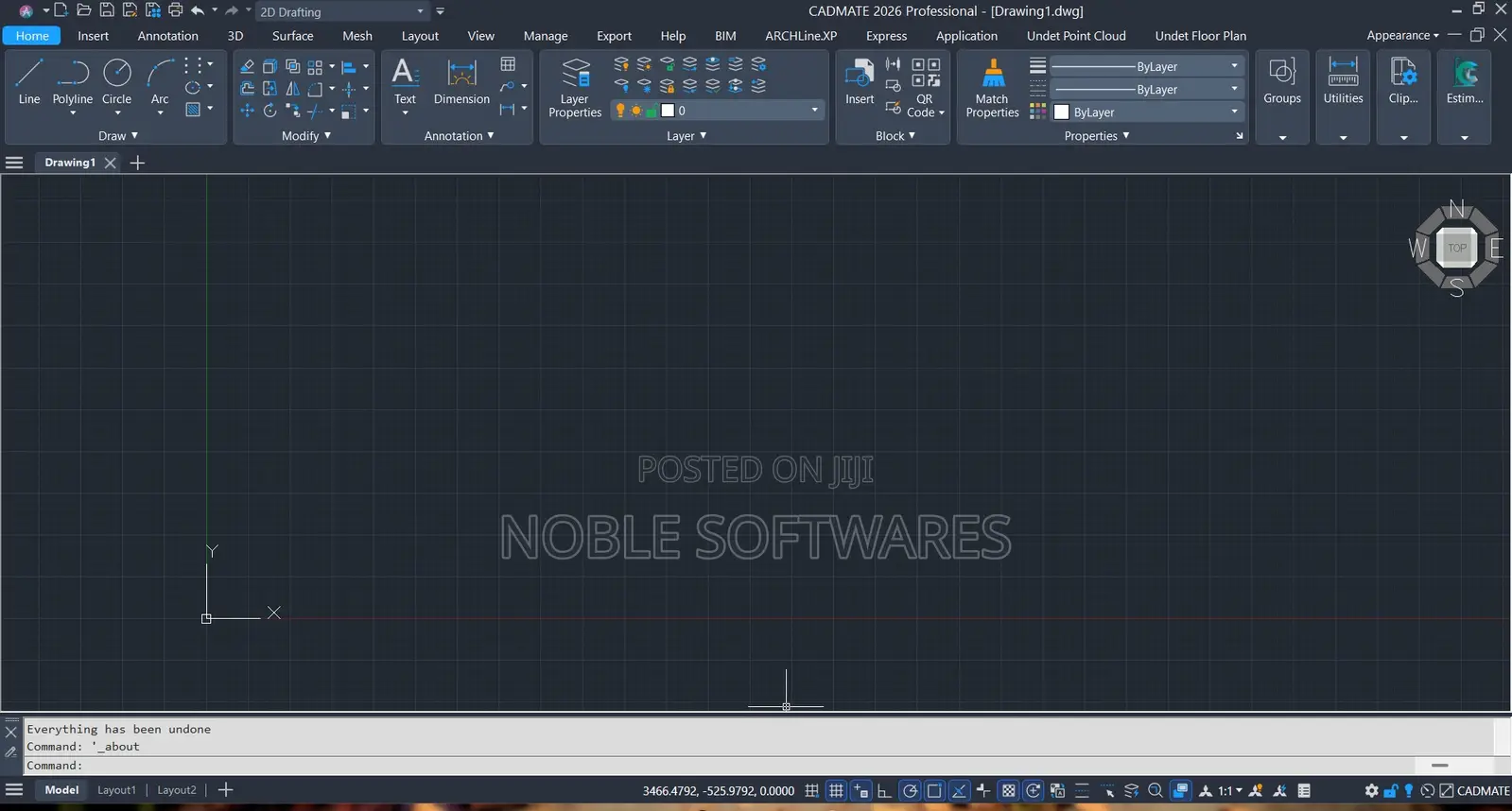
Task: Open the 2D Drafting workspace dropdown
Action: coord(342,11)
